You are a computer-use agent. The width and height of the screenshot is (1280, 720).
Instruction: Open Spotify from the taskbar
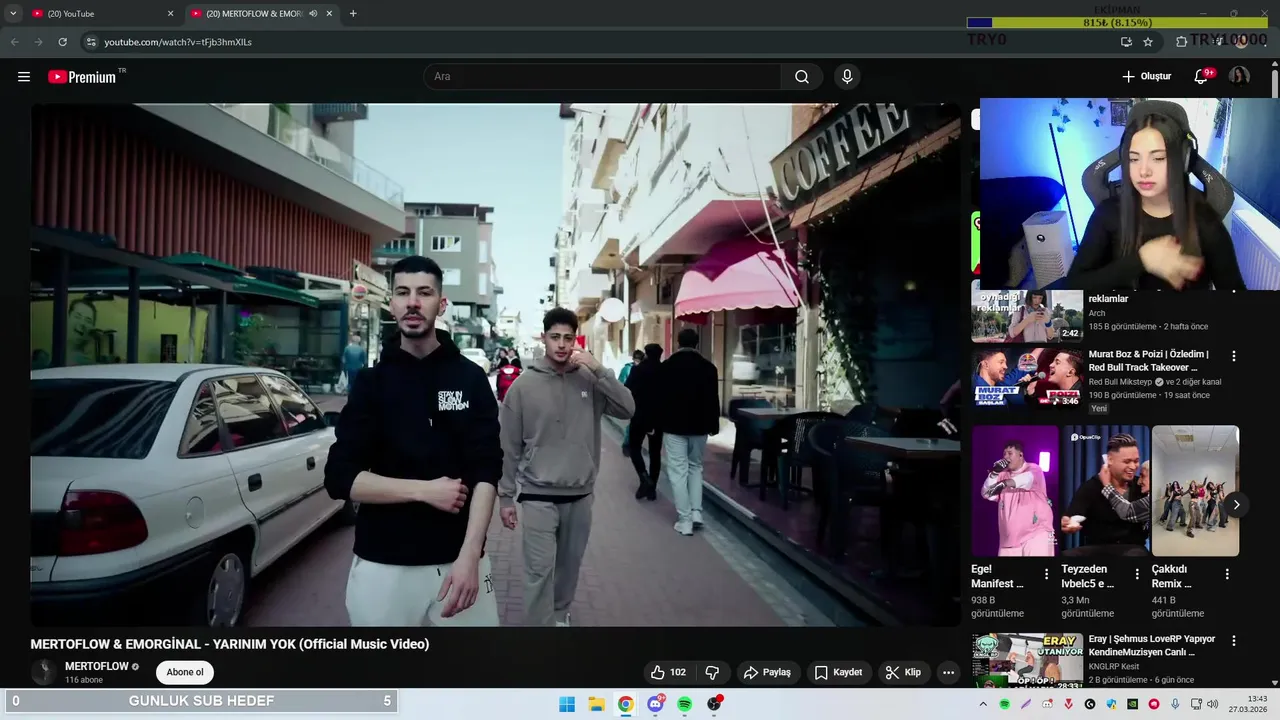pyautogui.click(x=685, y=704)
